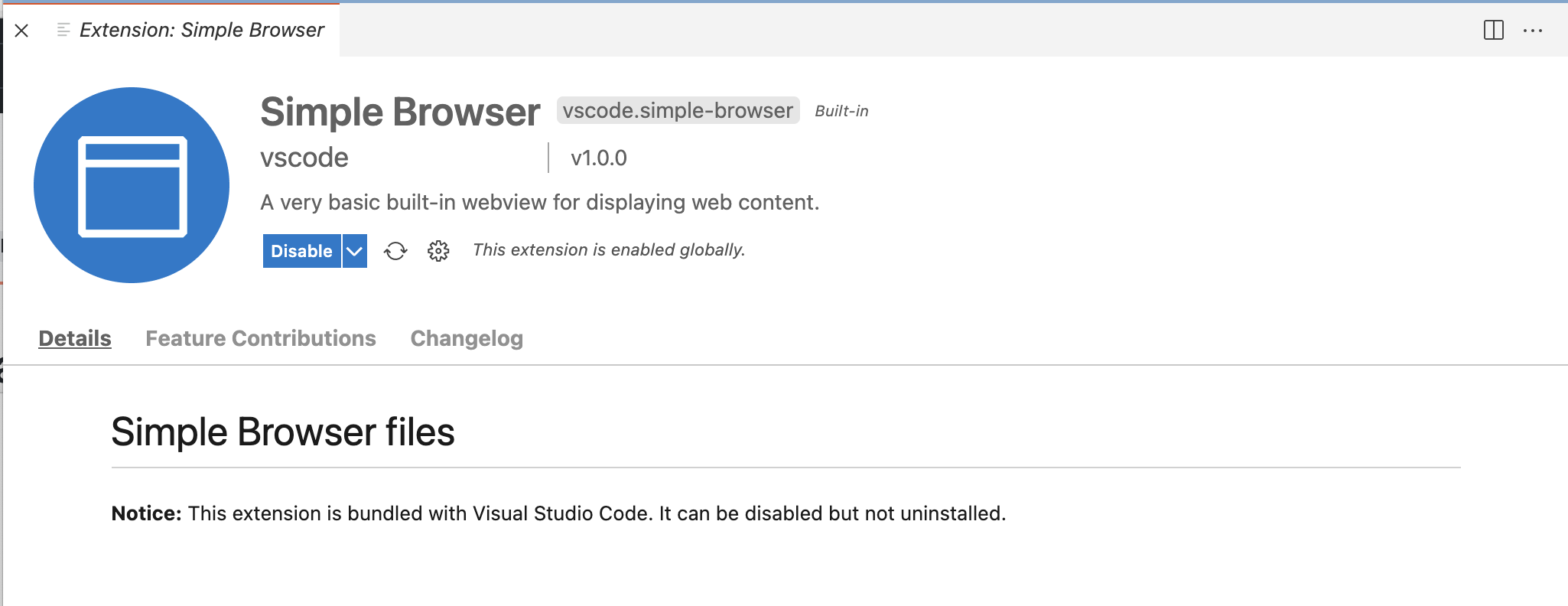Click the vscode publisher name
1568x606 pixels.
pyautogui.click(x=303, y=158)
